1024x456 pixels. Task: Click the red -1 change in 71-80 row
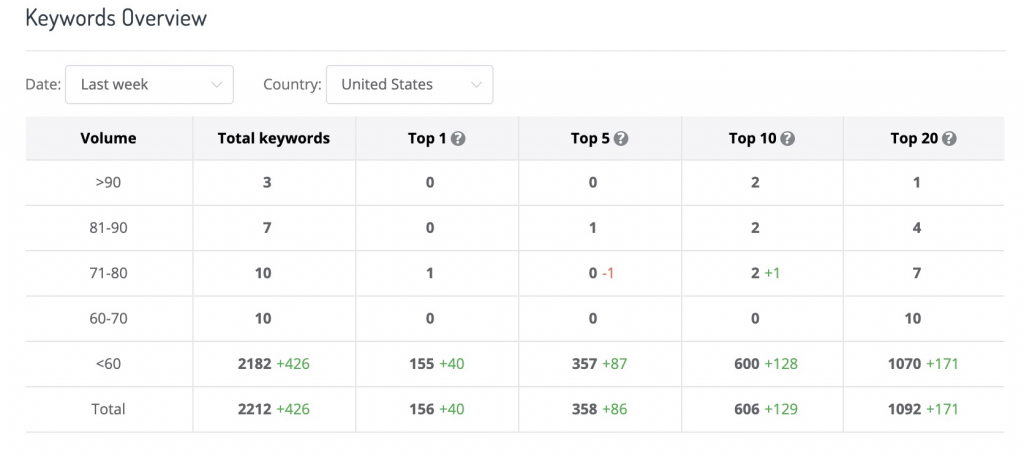[x=608, y=273]
